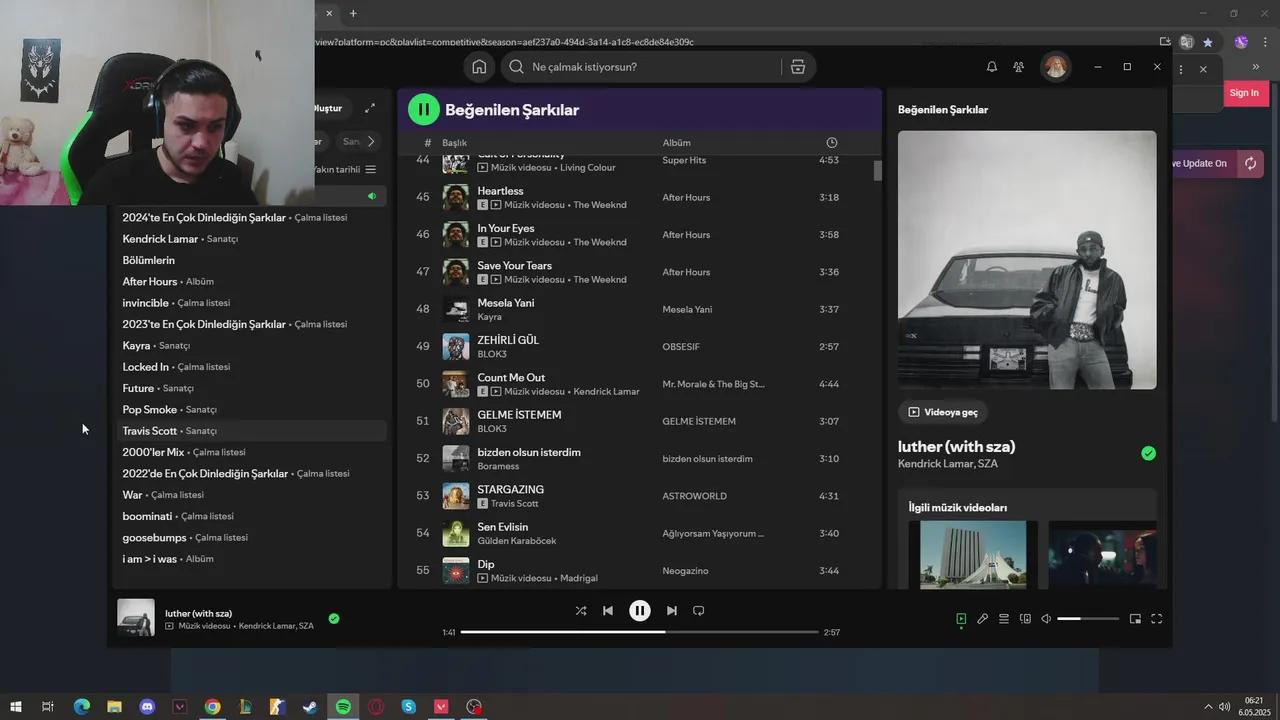Open the luther now-playing video artwork

point(1027,260)
